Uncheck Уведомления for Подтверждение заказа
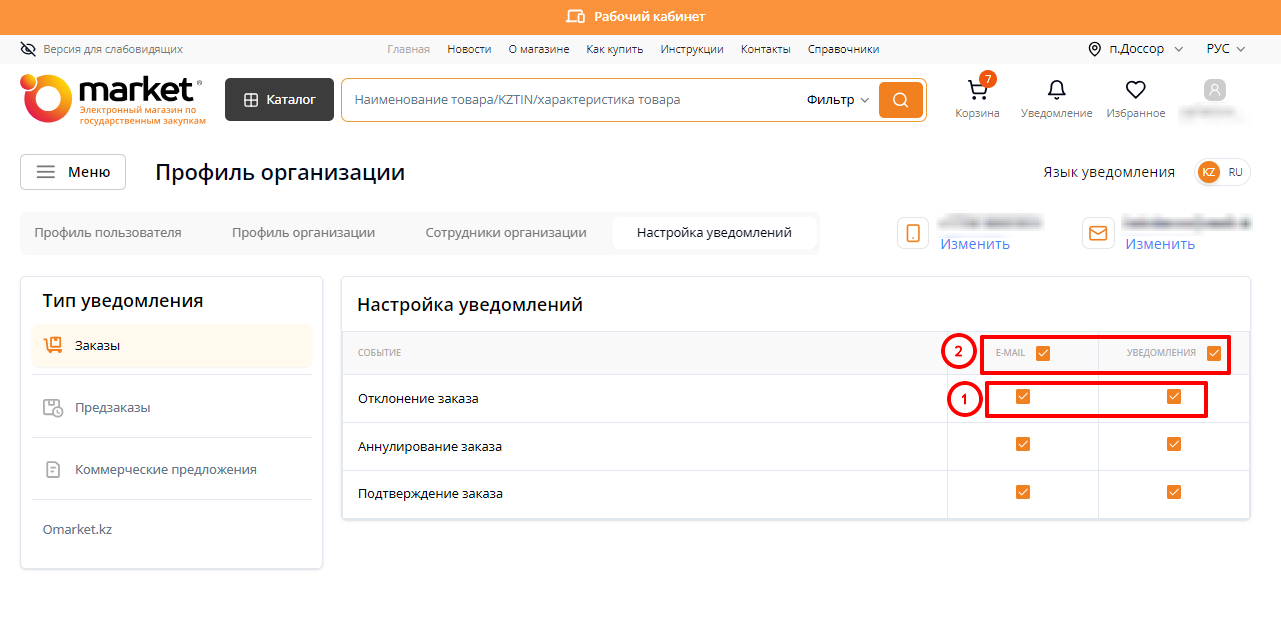The image size is (1281, 627). point(1174,492)
